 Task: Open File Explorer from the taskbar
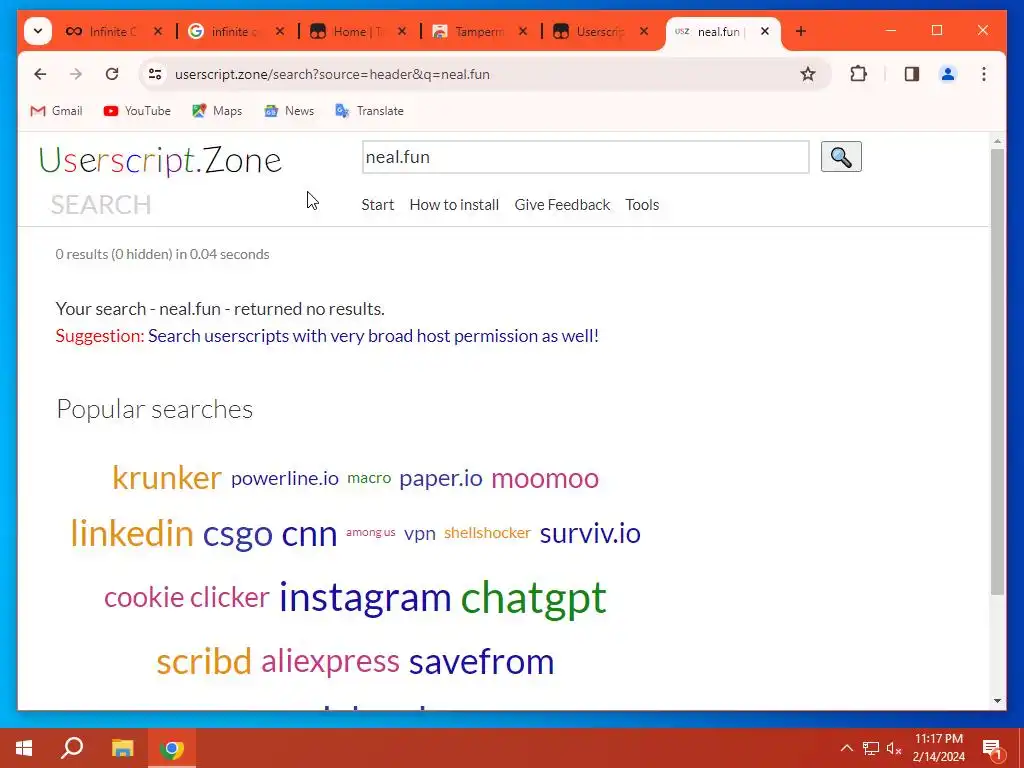pos(122,748)
